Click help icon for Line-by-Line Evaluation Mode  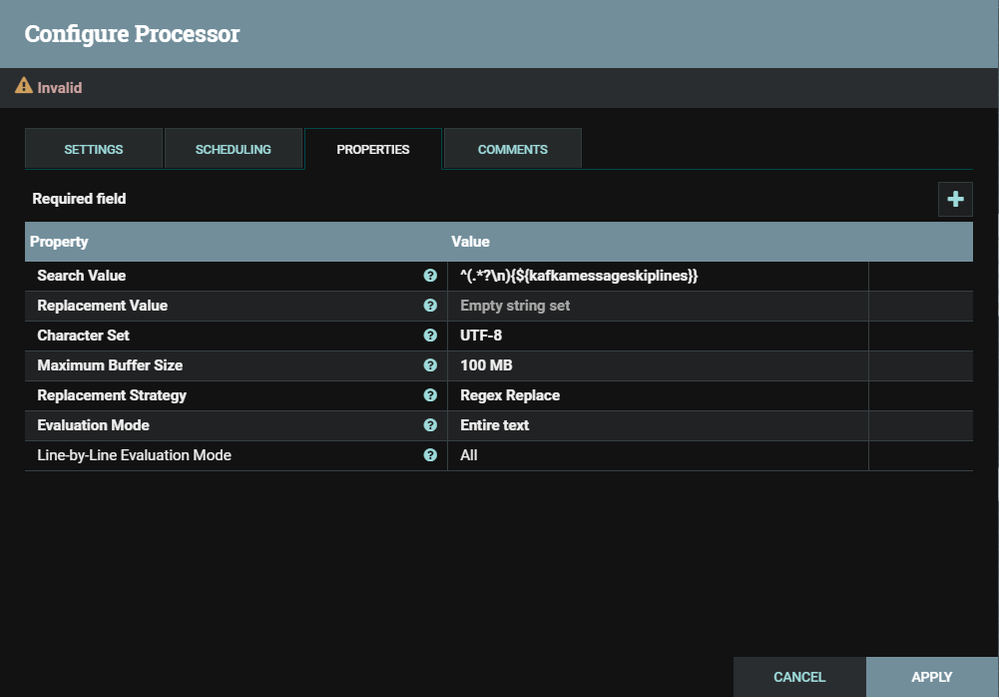click(x=430, y=455)
